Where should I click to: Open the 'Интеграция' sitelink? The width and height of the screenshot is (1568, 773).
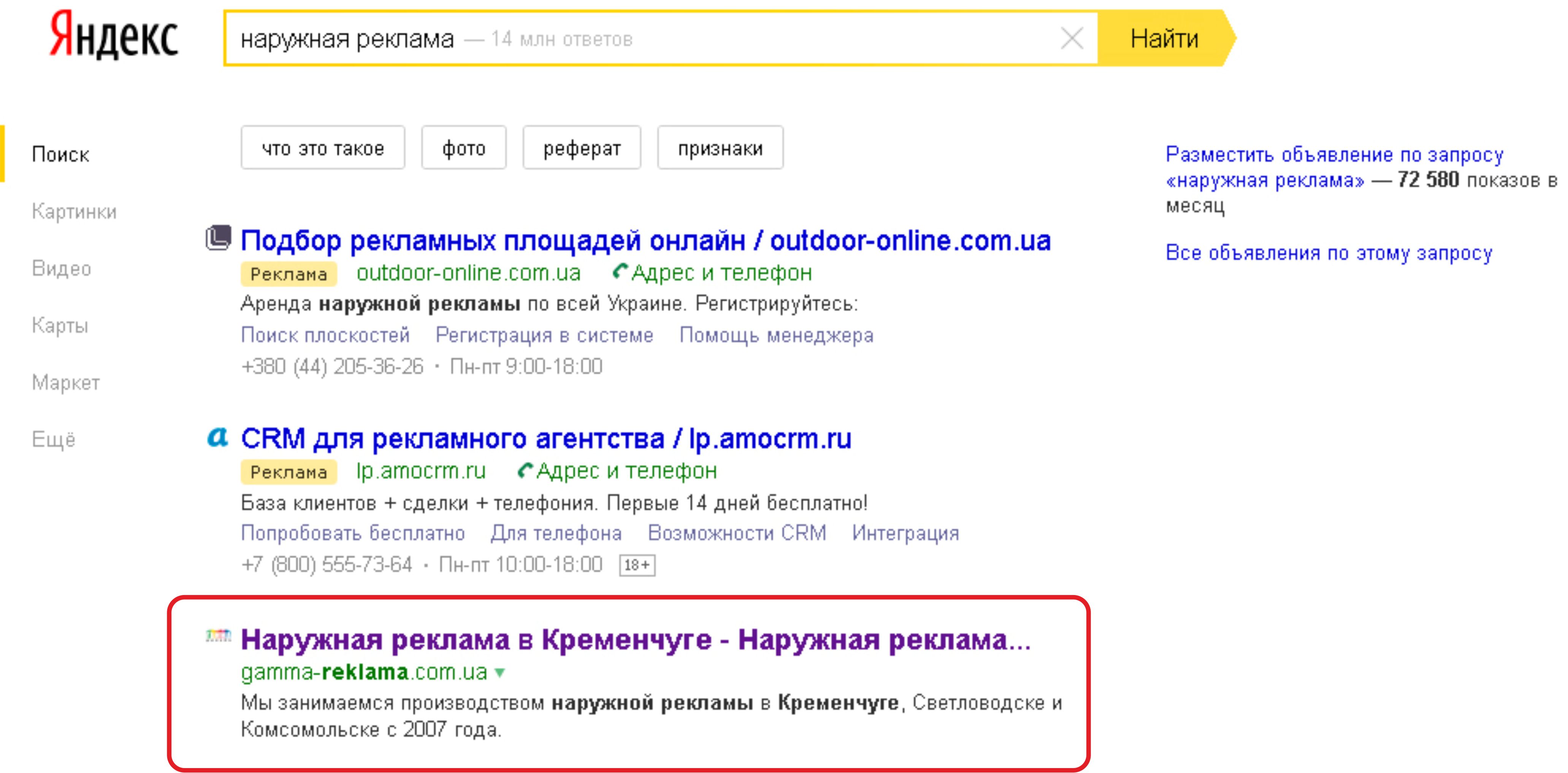pos(906,533)
